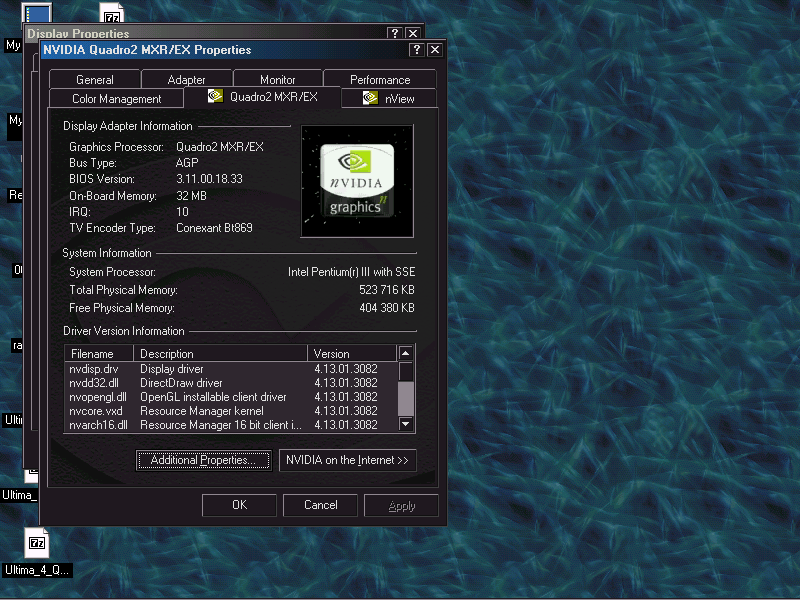Click the Version column header
The width and height of the screenshot is (800, 600).
coord(352,354)
